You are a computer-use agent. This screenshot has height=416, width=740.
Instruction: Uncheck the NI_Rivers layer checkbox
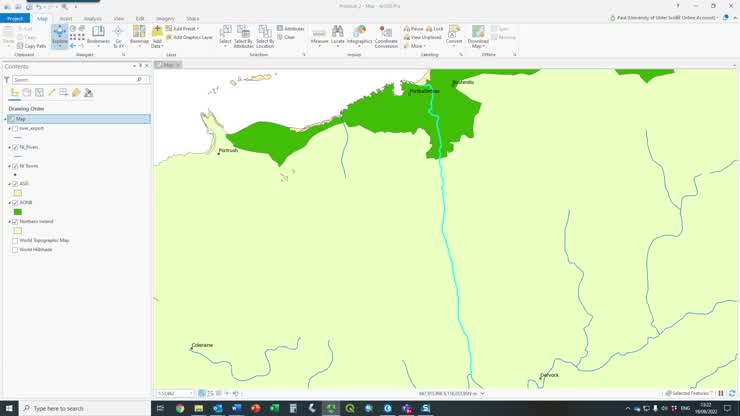tap(15, 147)
